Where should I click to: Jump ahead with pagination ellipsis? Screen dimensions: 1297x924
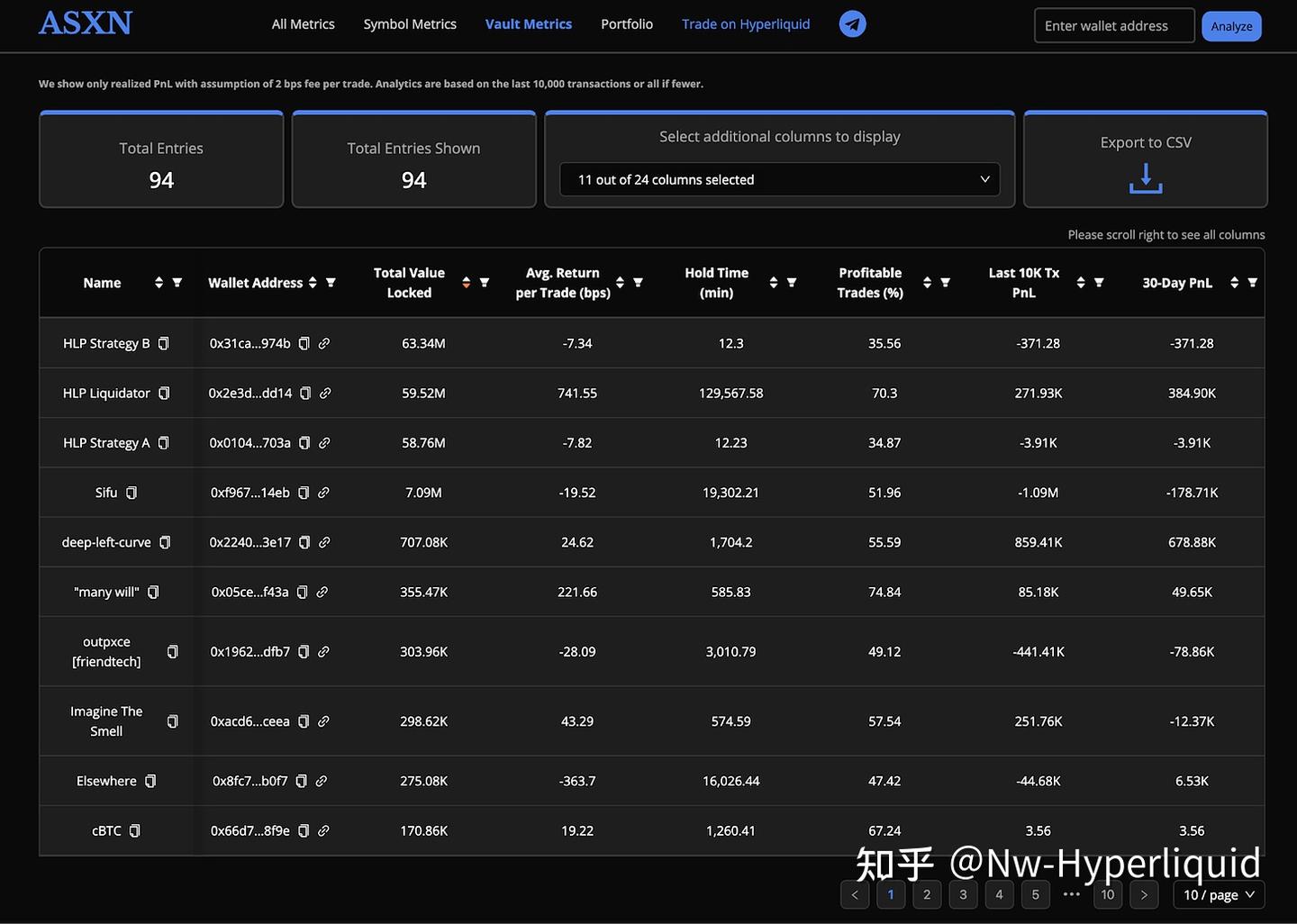tap(1071, 894)
